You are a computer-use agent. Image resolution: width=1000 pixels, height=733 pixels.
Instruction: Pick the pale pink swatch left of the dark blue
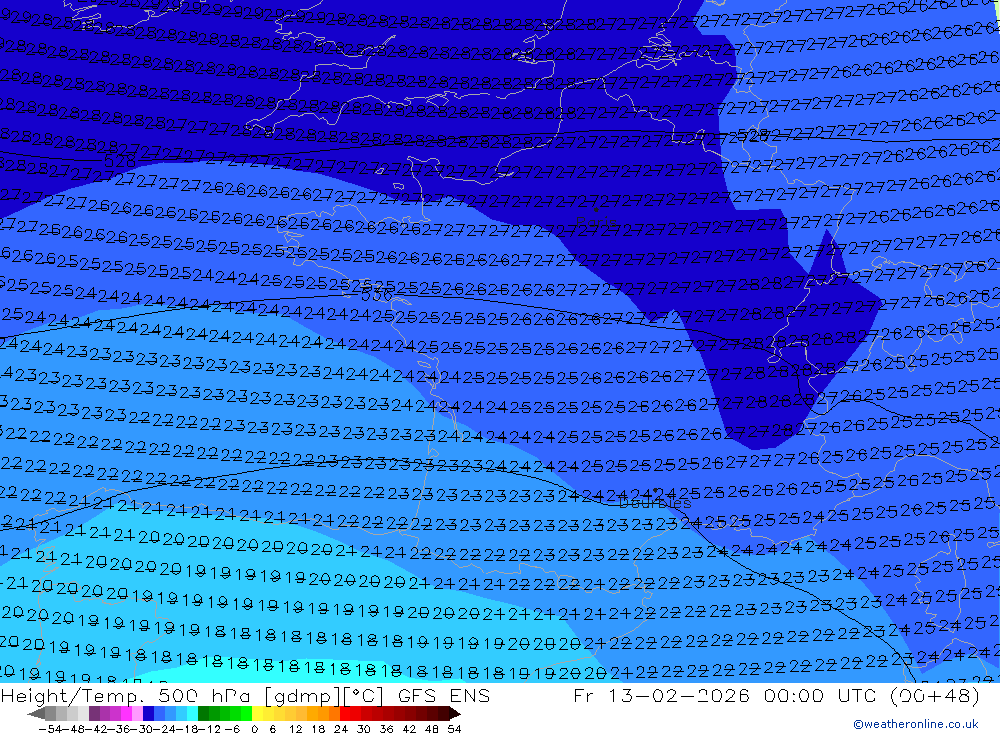[x=137, y=713]
